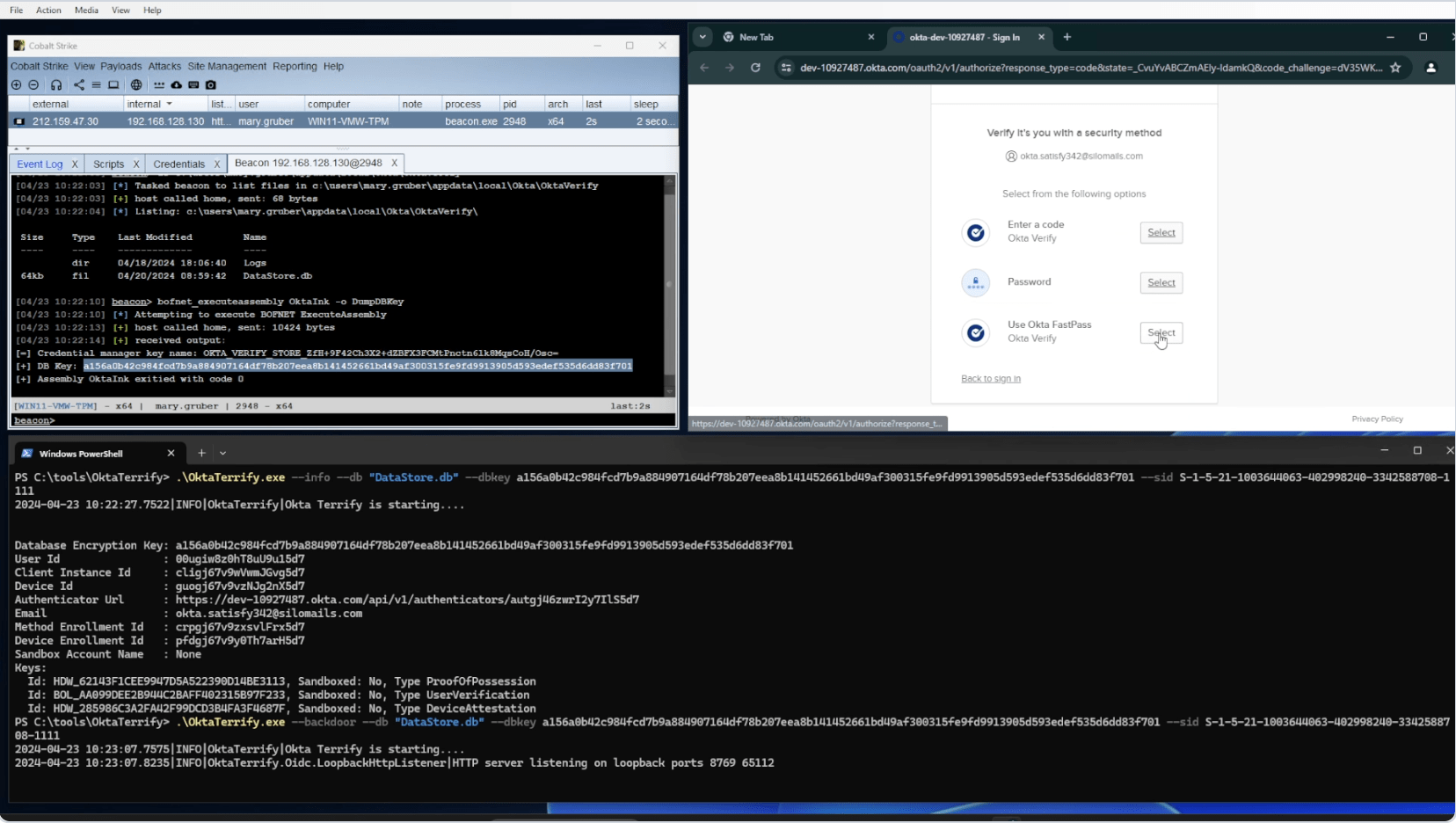The width and height of the screenshot is (1456, 823).
Task: Open the Privacy Policy link
Action: tap(1377, 419)
